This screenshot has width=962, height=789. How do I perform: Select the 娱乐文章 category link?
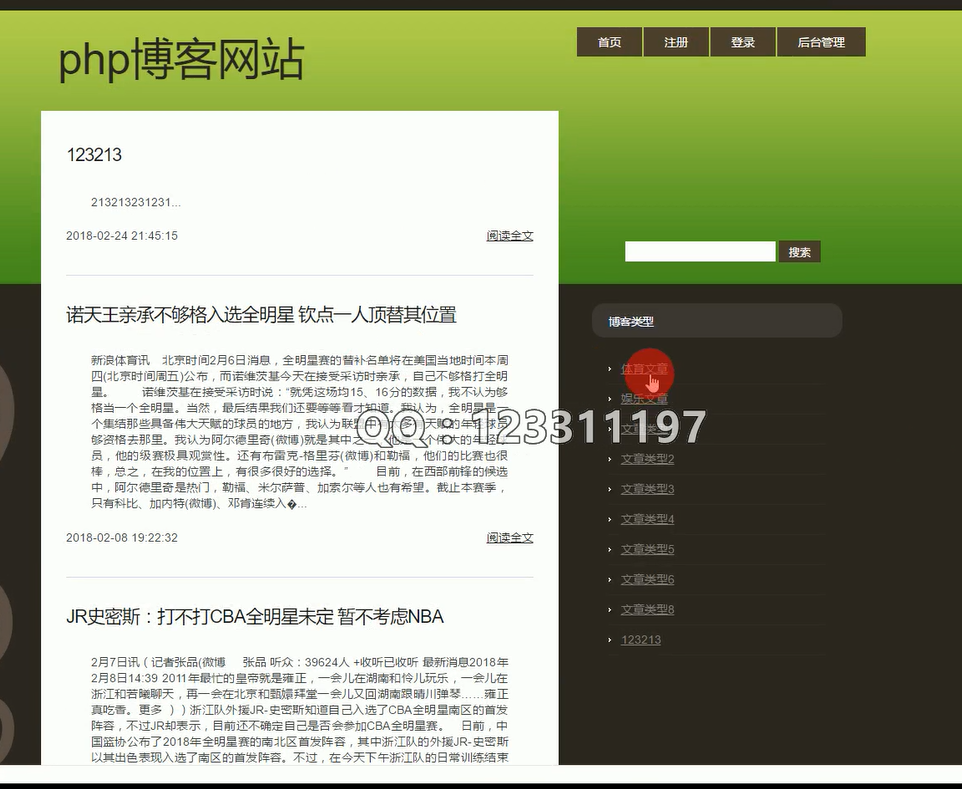coord(644,399)
